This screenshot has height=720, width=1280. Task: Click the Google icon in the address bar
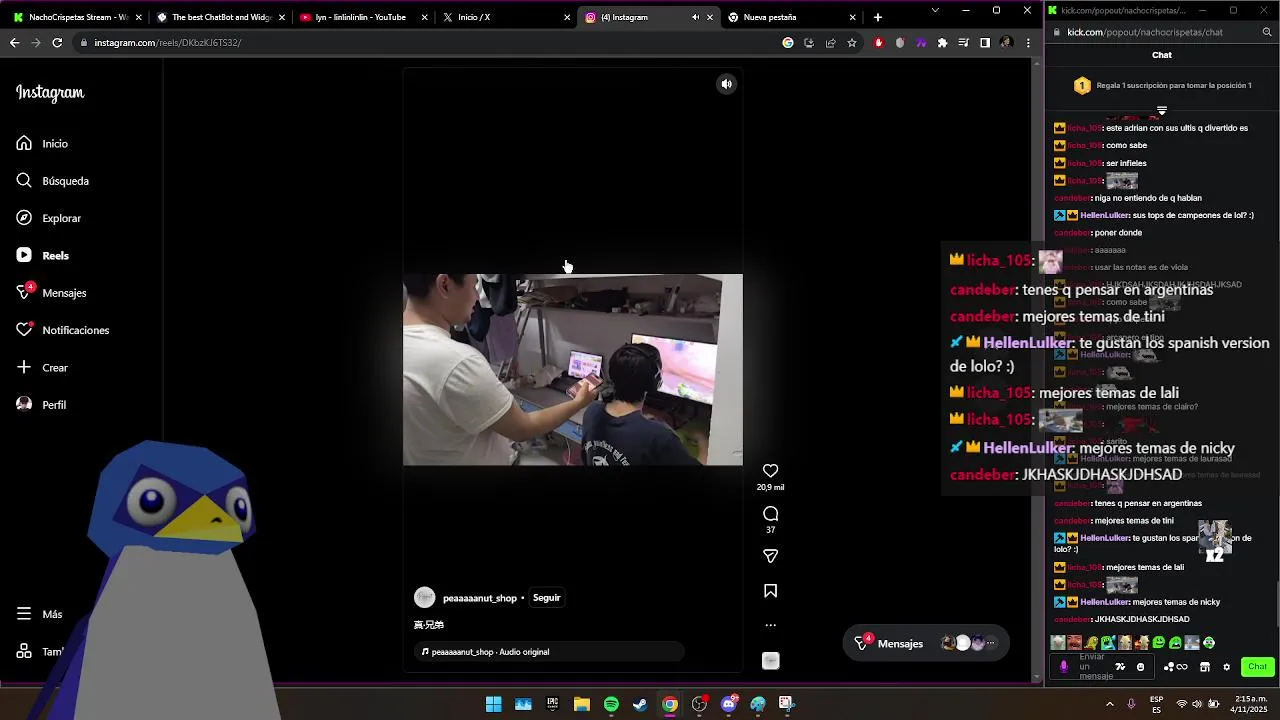788,43
